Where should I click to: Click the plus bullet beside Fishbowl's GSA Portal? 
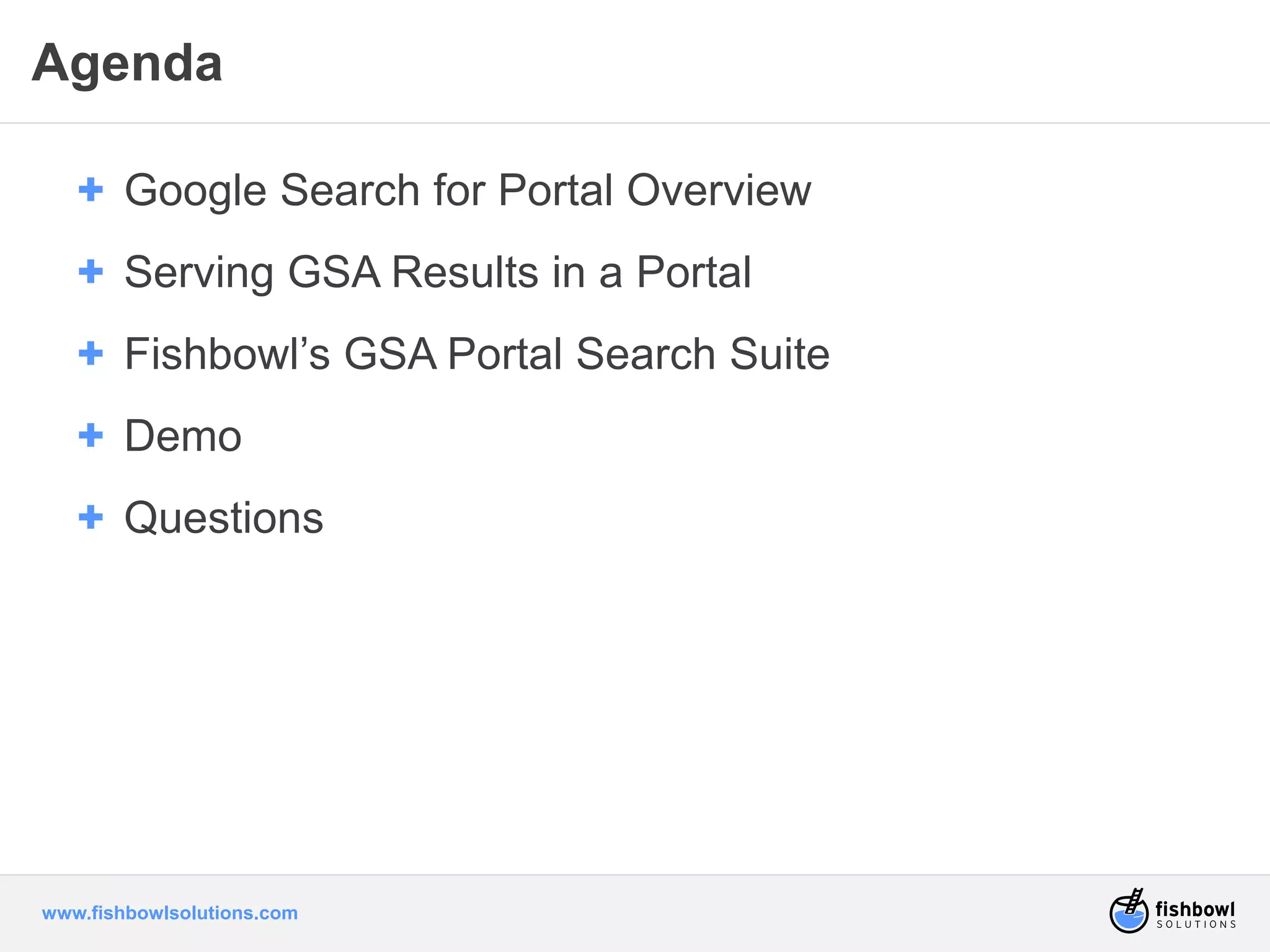[x=91, y=353]
